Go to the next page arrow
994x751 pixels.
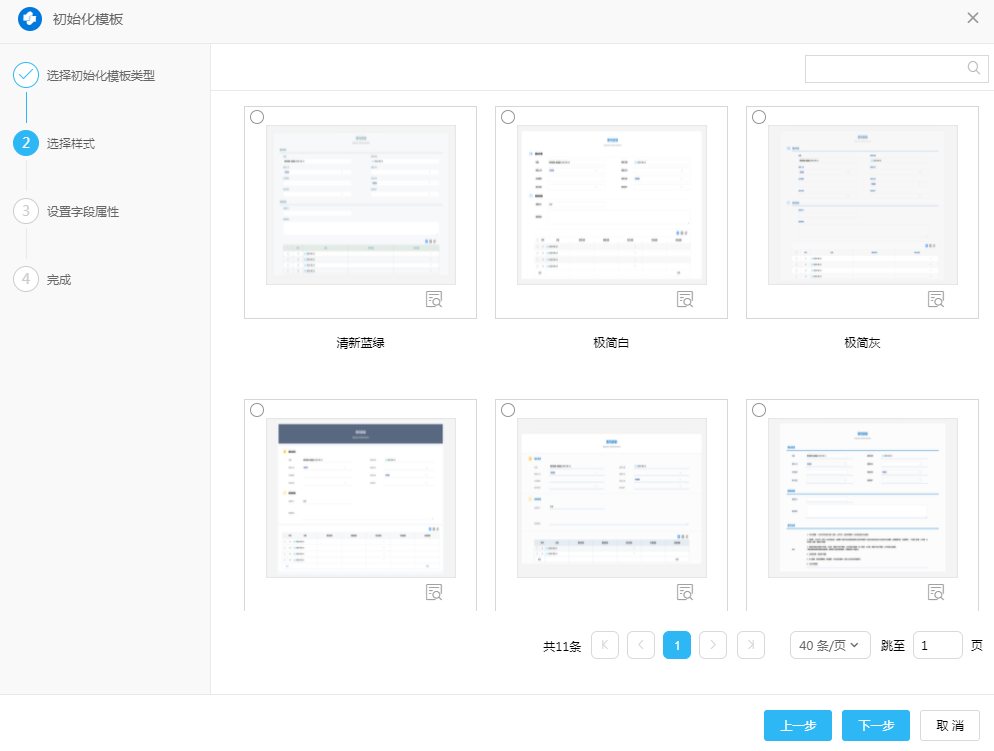tap(713, 645)
